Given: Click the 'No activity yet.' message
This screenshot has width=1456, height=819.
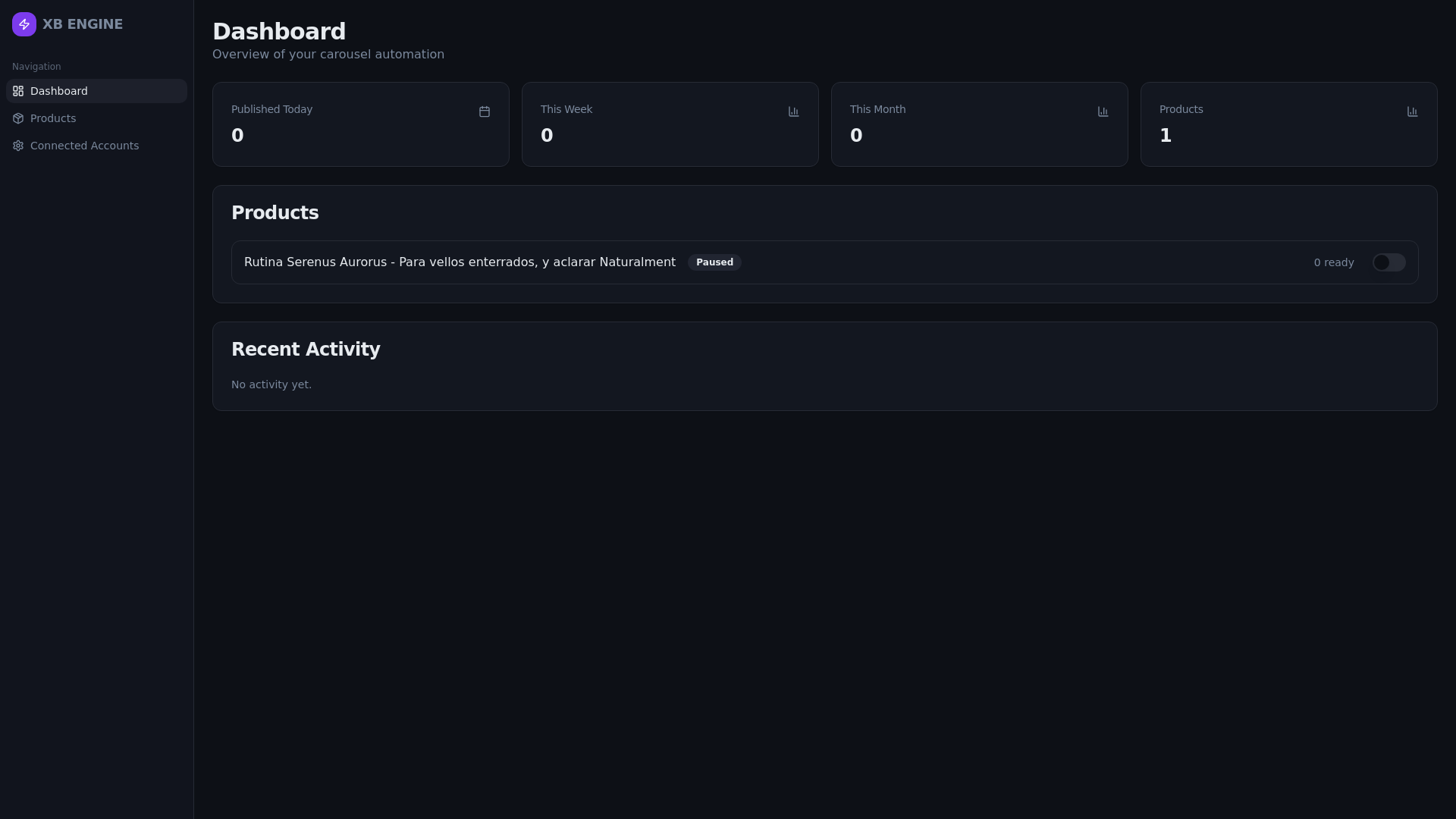Looking at the screenshot, I should [x=271, y=384].
